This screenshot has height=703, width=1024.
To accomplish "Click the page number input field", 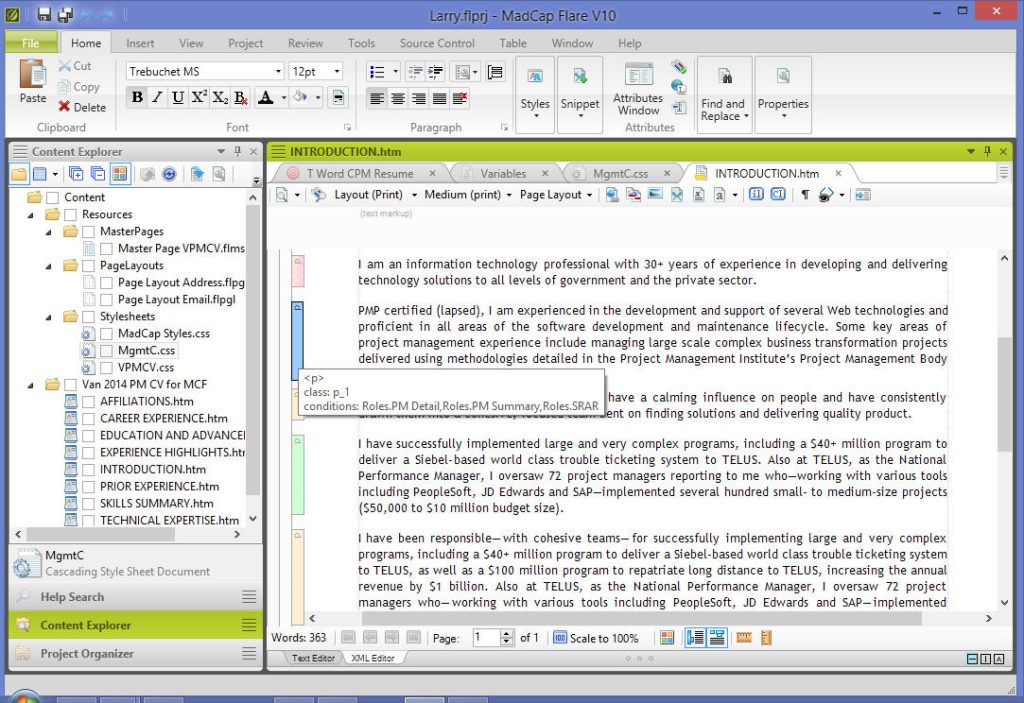I will tap(486, 638).
